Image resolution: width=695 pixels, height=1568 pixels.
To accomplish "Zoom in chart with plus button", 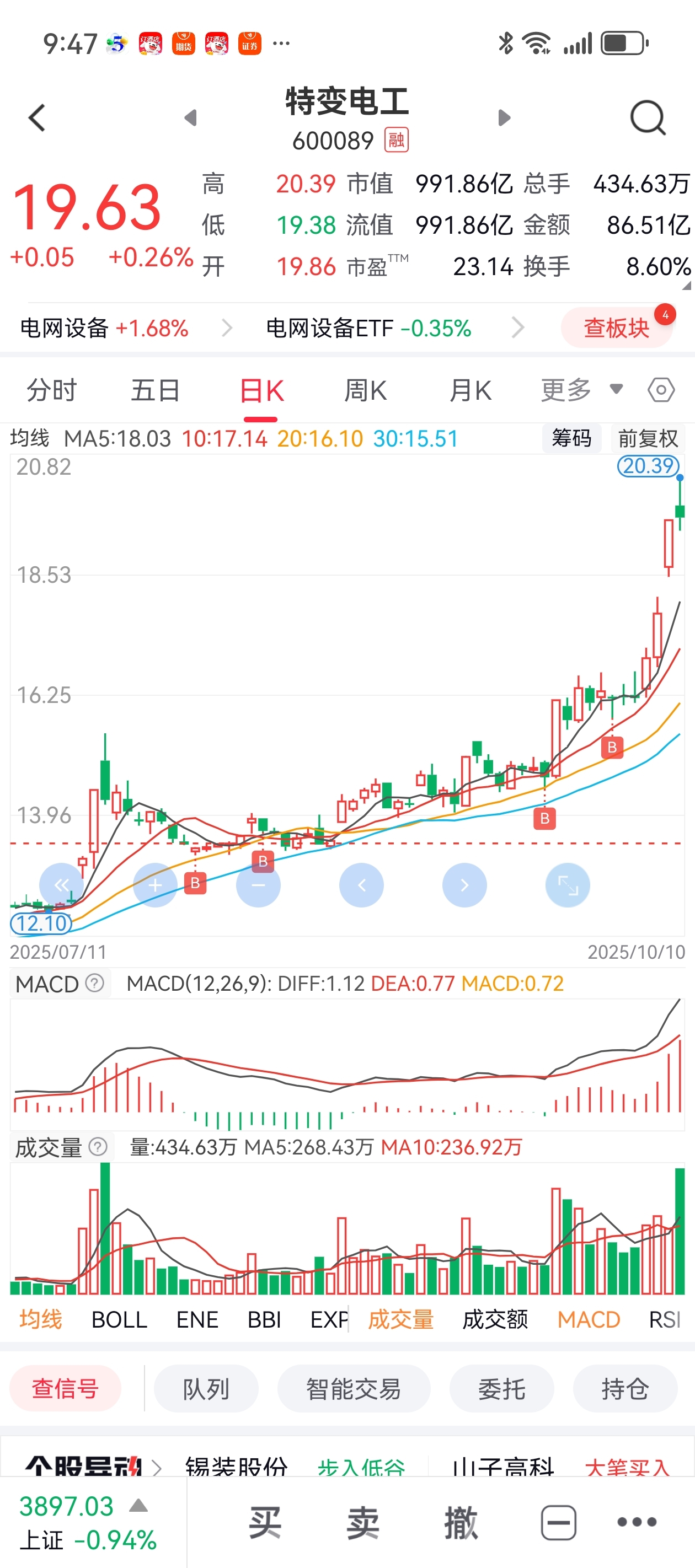I will pyautogui.click(x=156, y=885).
